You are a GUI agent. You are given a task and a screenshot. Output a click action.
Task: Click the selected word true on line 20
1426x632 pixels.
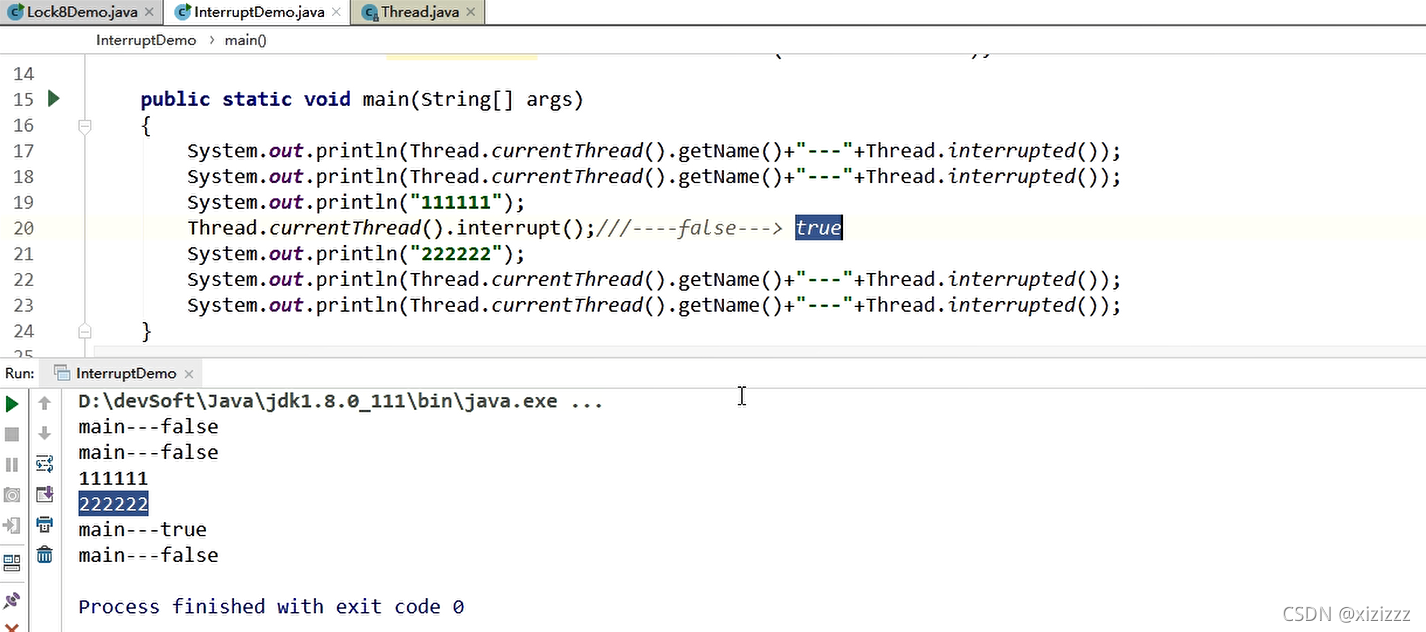(819, 228)
